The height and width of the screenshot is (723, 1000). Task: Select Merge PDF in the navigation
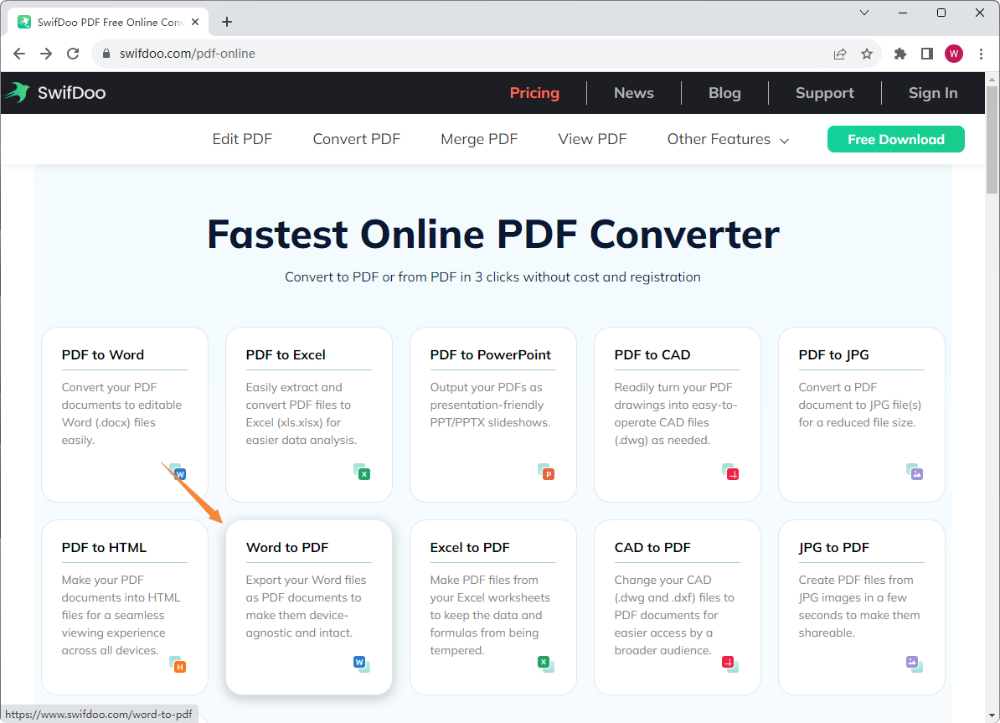tap(479, 139)
